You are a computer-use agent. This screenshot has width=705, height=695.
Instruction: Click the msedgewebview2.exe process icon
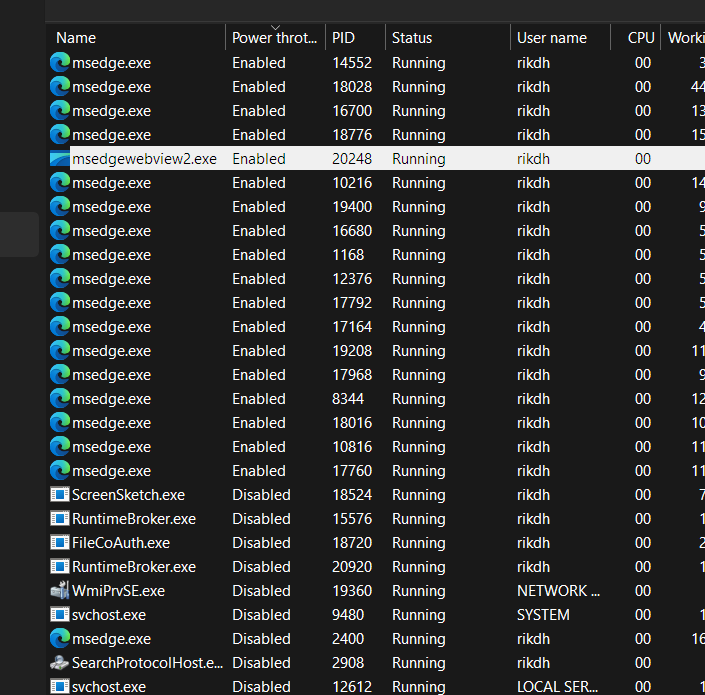pyautogui.click(x=60, y=159)
